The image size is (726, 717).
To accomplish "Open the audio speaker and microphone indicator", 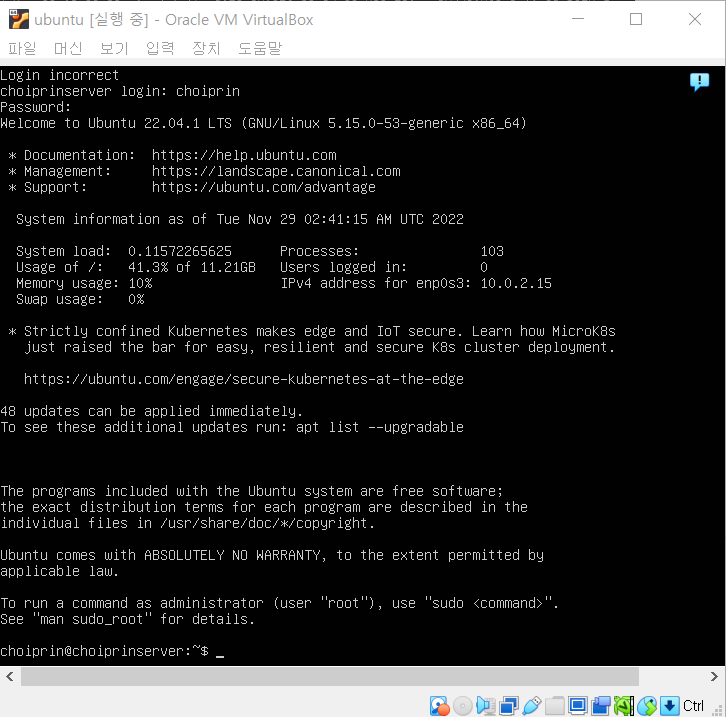I will [x=486, y=705].
